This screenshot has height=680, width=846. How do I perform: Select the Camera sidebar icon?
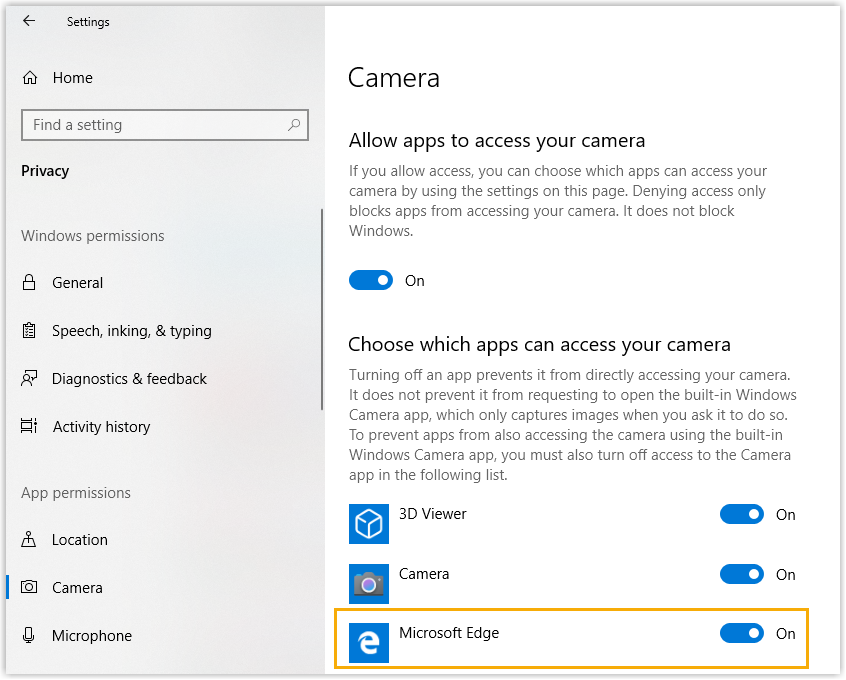[x=29, y=587]
